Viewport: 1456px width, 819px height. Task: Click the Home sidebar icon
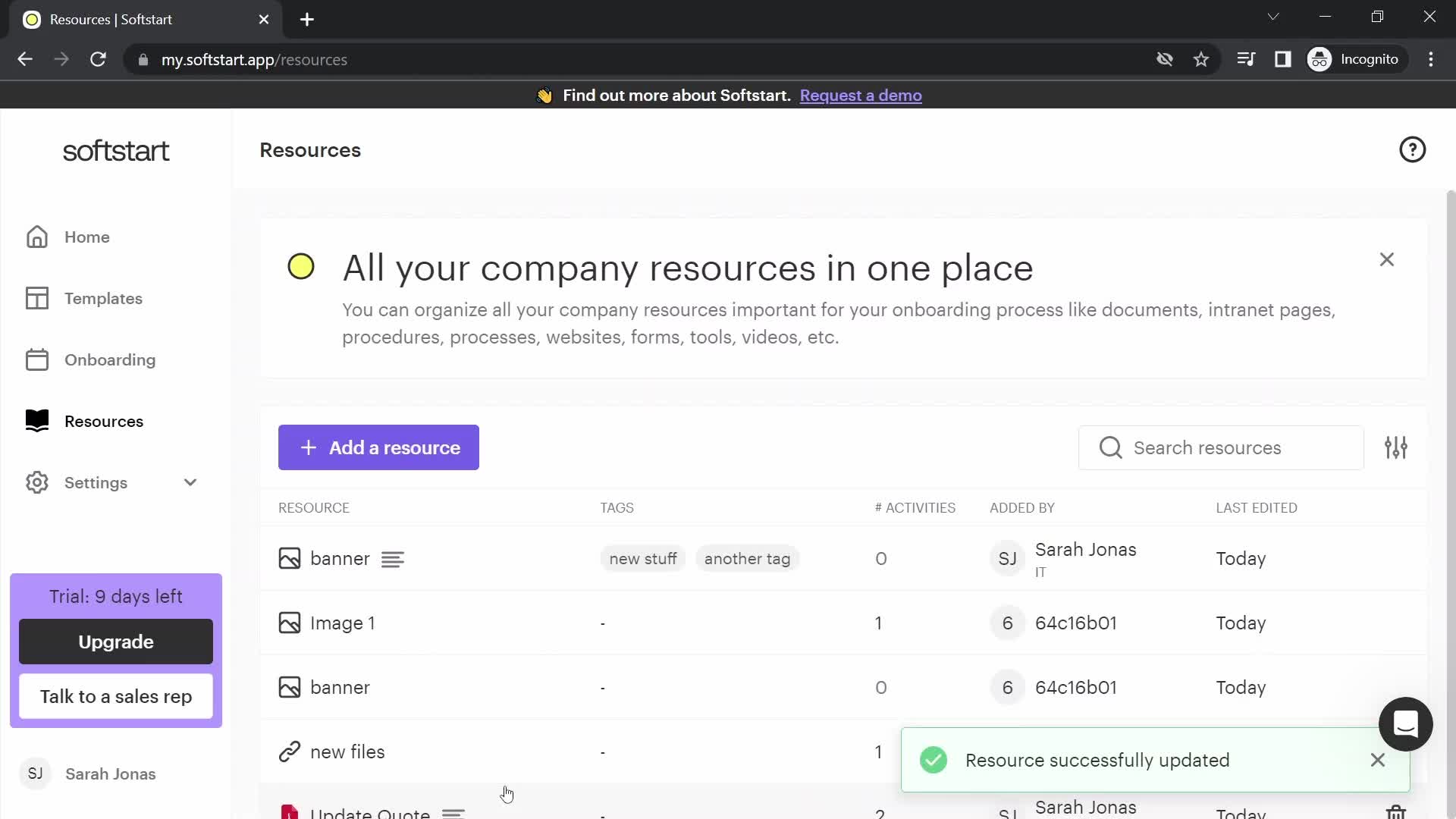(x=37, y=237)
